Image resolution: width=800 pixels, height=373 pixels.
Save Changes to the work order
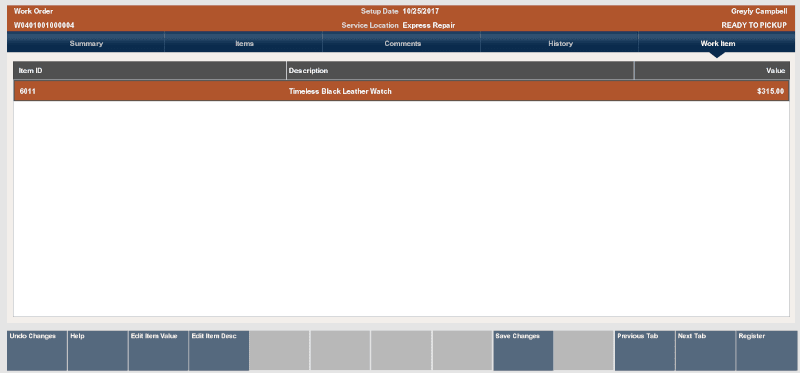[x=523, y=351]
